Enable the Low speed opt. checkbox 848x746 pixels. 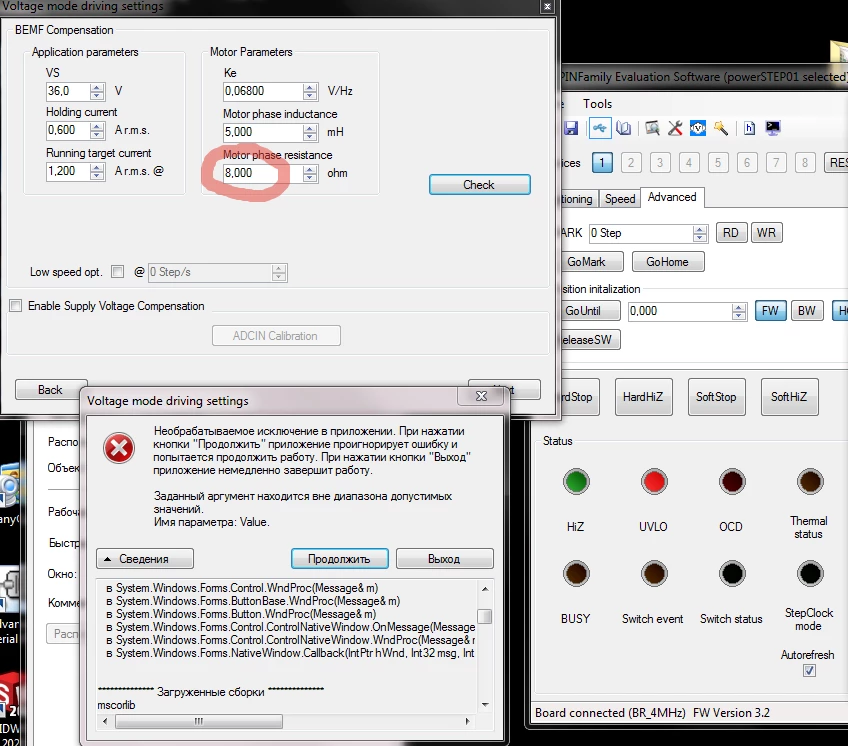(x=117, y=272)
